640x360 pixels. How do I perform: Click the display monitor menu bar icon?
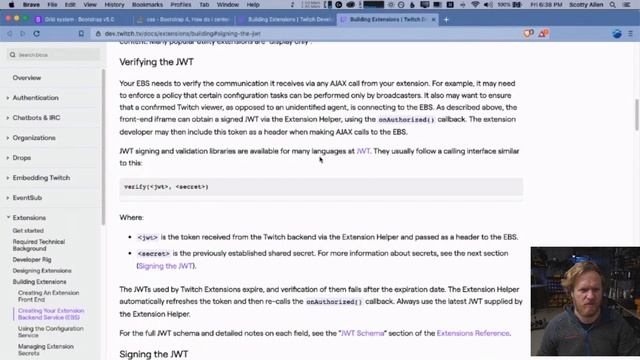tap(425, 5)
